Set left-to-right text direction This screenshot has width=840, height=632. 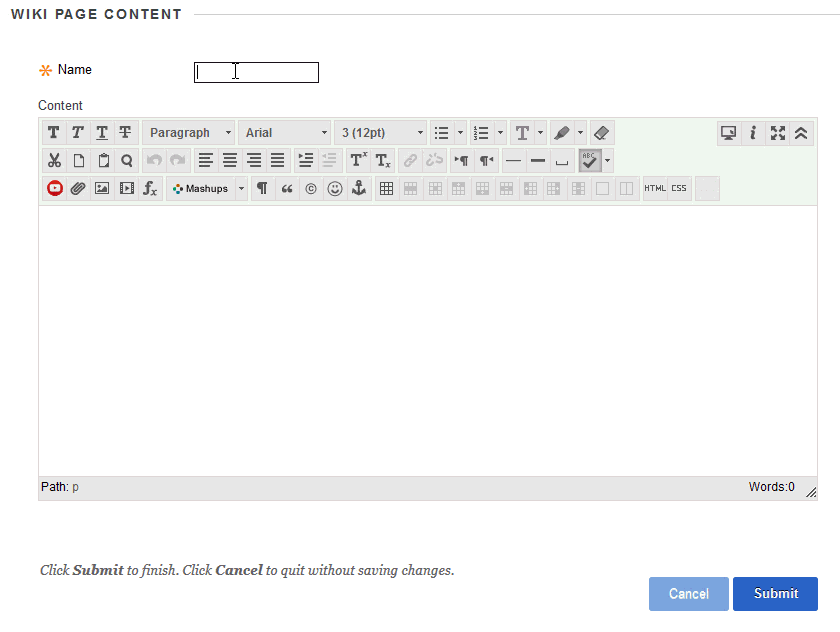[x=462, y=160]
